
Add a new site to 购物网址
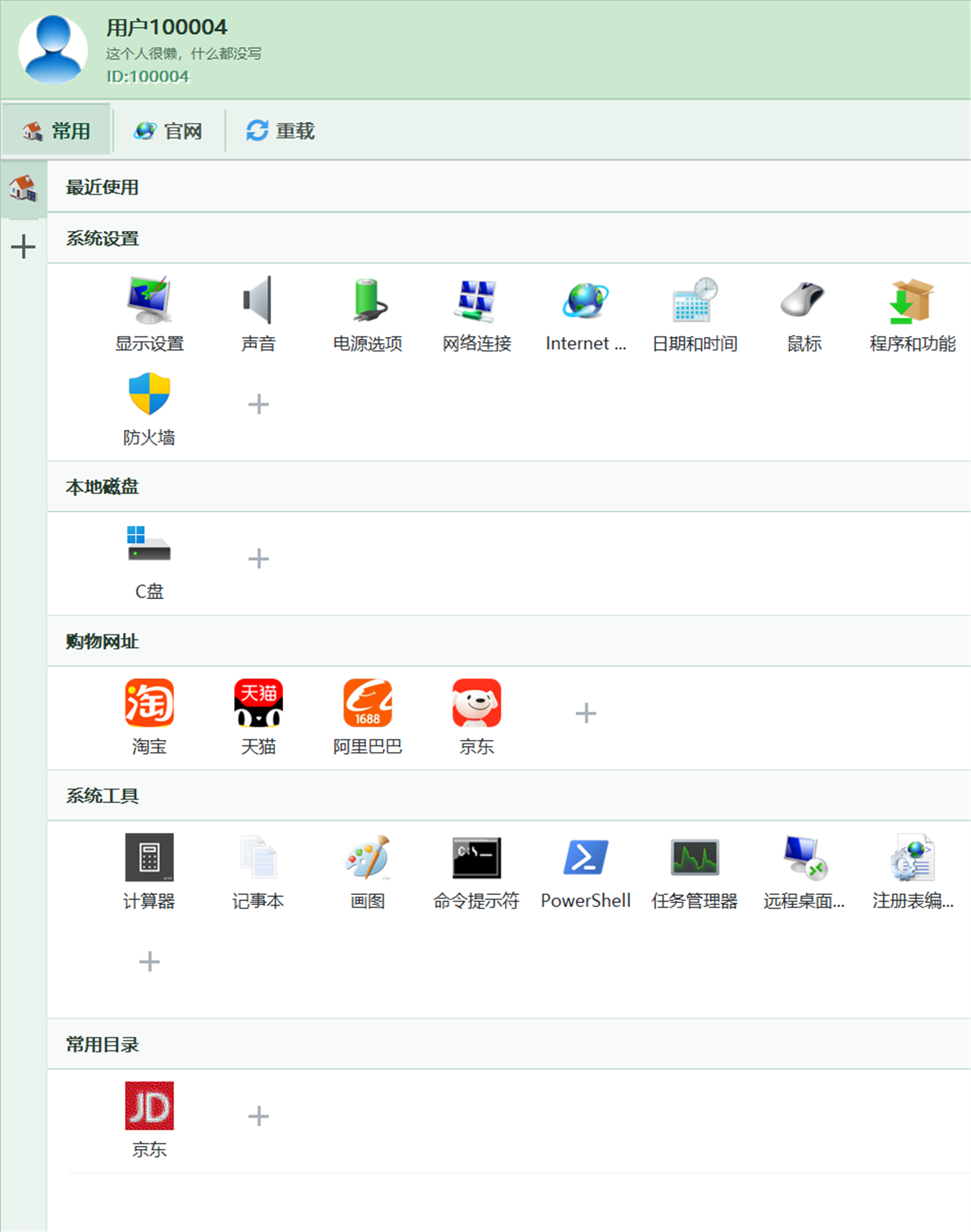tap(585, 713)
